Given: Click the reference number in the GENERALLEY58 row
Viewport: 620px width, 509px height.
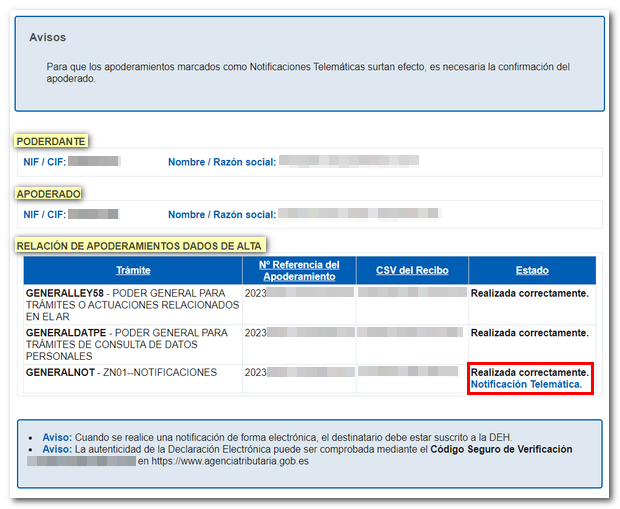Looking at the screenshot, I should point(299,293).
